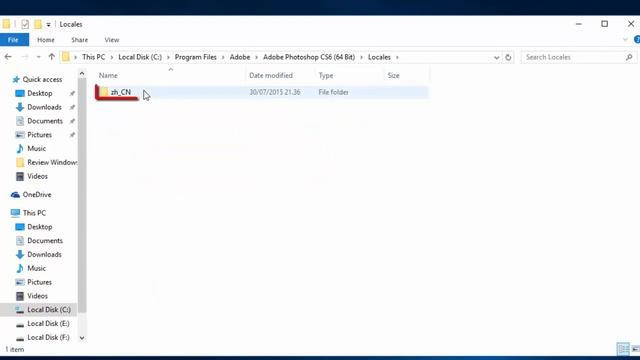
Task: Click the search magnifier icon
Action: (629, 57)
